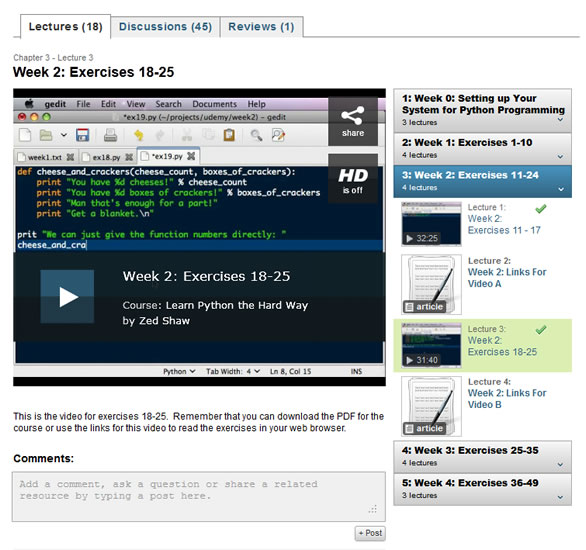Click the + Post button
The width and height of the screenshot is (586, 550).
click(x=370, y=533)
